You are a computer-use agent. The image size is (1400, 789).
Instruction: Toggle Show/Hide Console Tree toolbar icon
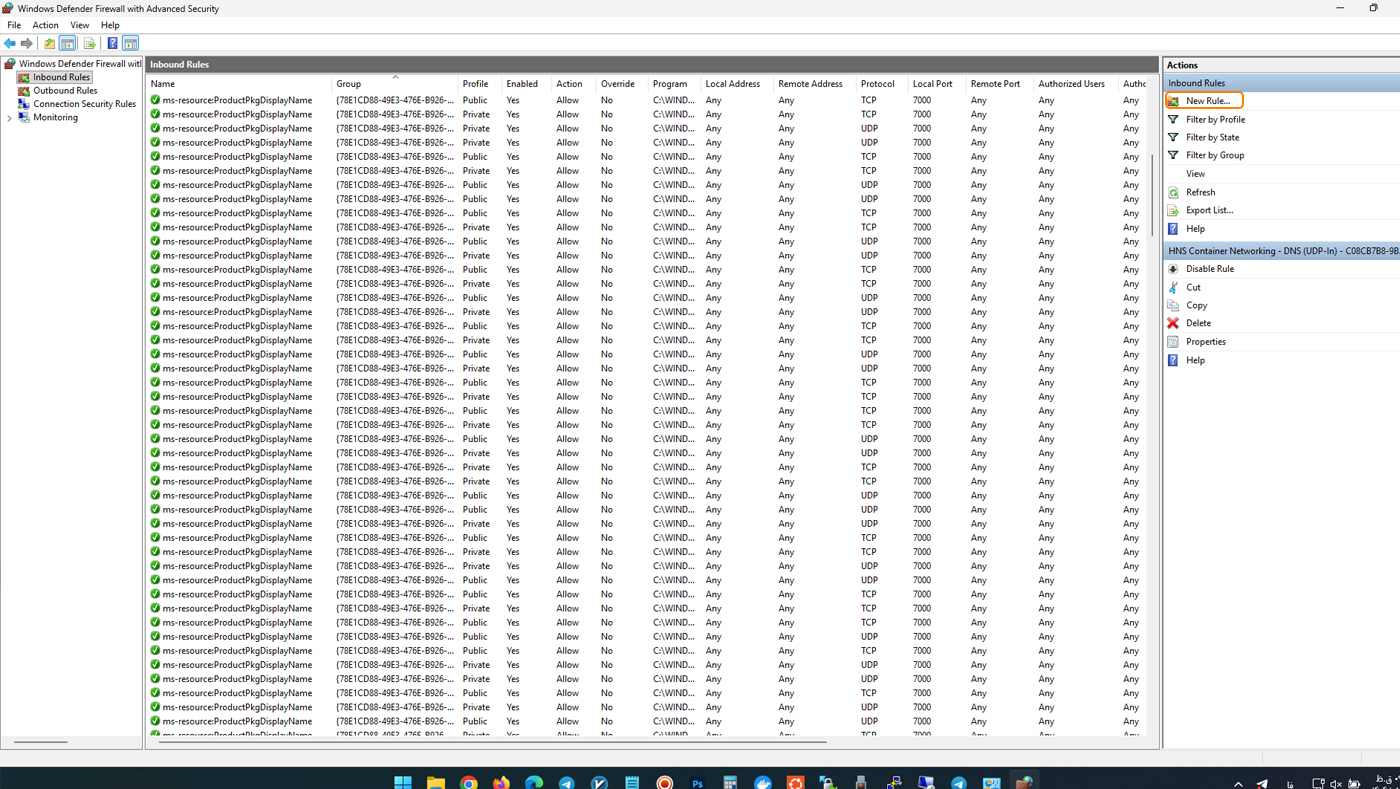click(68, 43)
